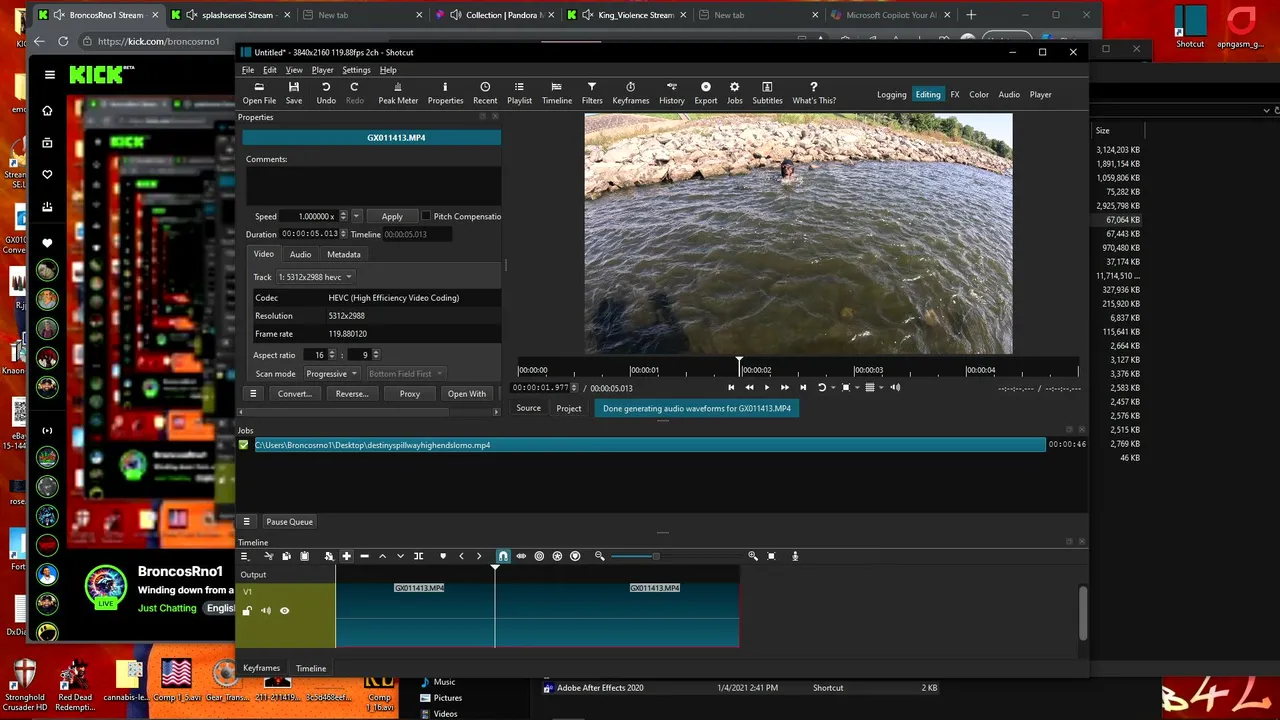Click the Reverse... button
1280x720 pixels.
click(352, 394)
